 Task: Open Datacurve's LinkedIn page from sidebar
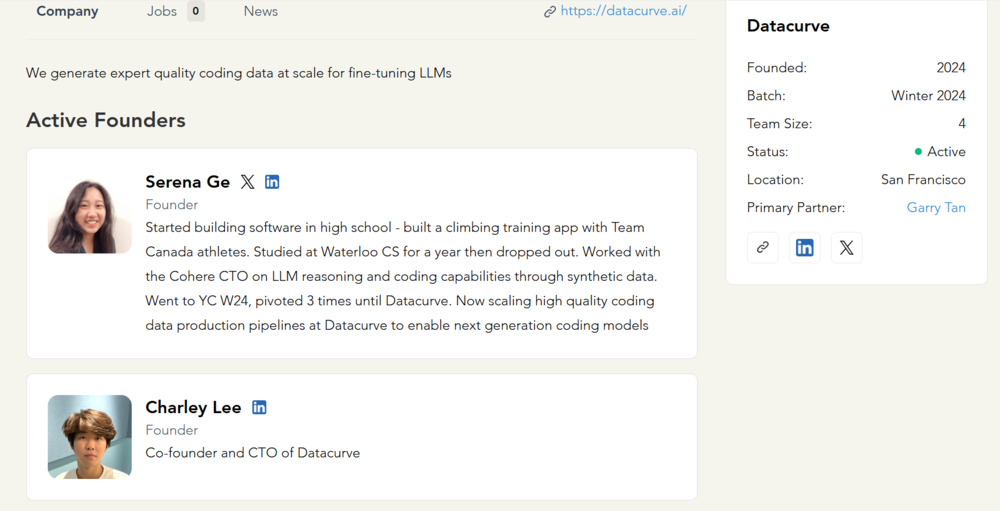tap(805, 247)
